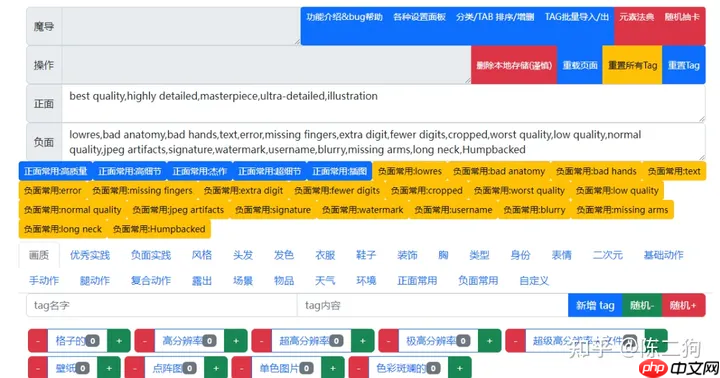
Task: Click plus button beside 色彩斑斓的 tag
Action: [460, 368]
